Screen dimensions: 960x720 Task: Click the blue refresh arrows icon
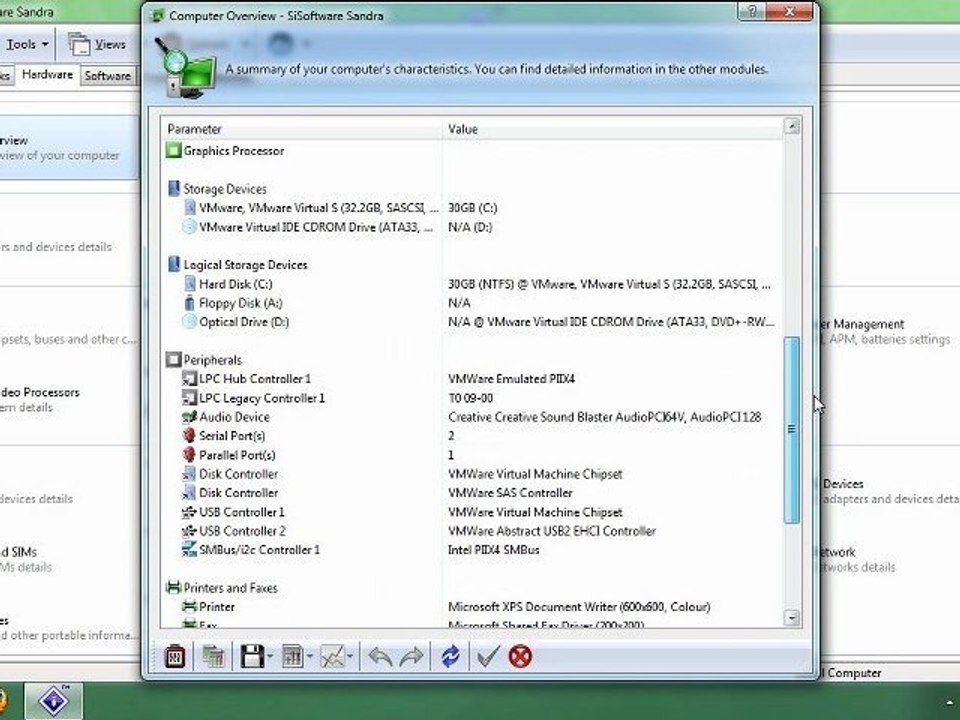coord(450,657)
